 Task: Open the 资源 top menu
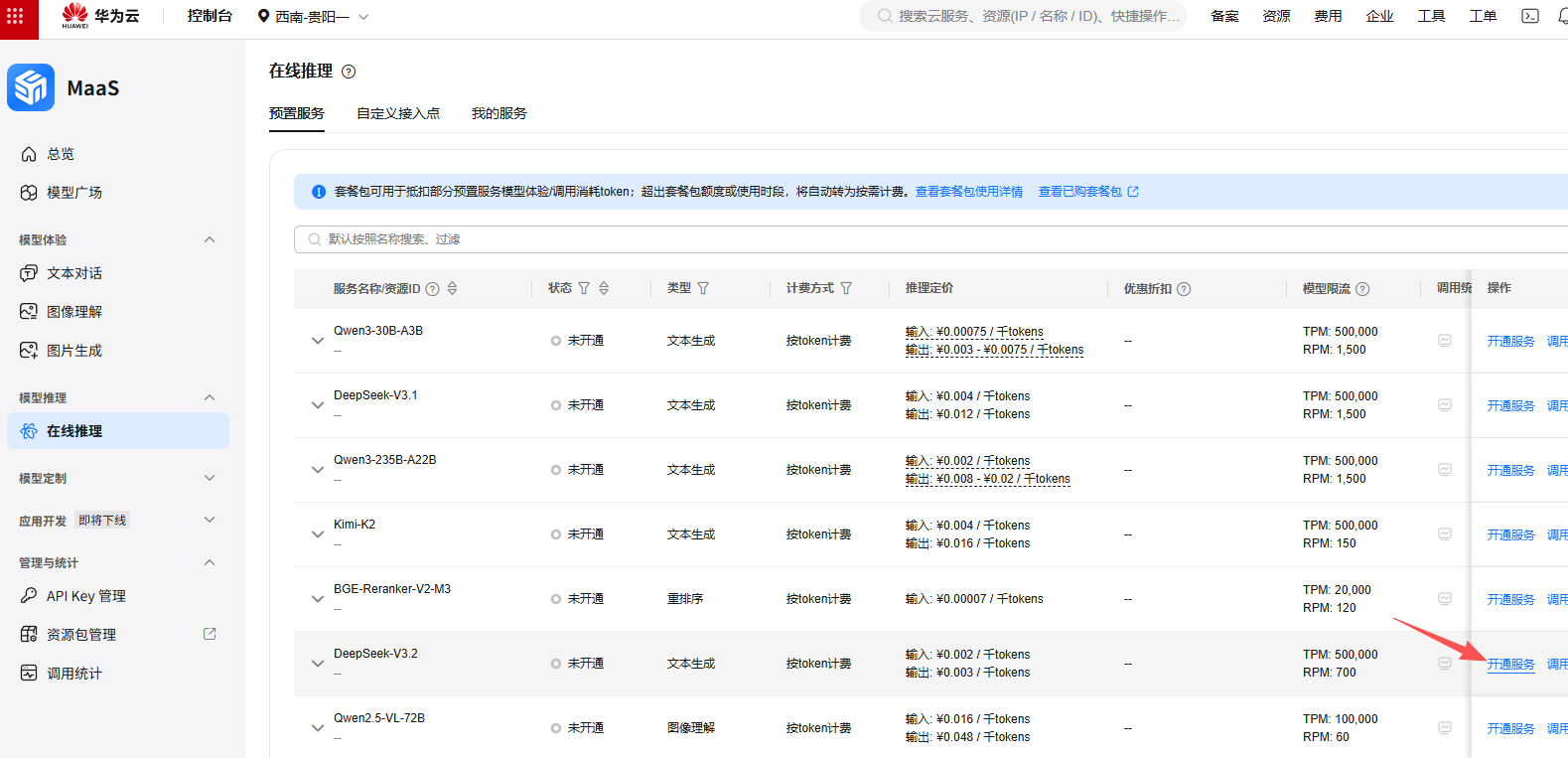coord(1276,16)
